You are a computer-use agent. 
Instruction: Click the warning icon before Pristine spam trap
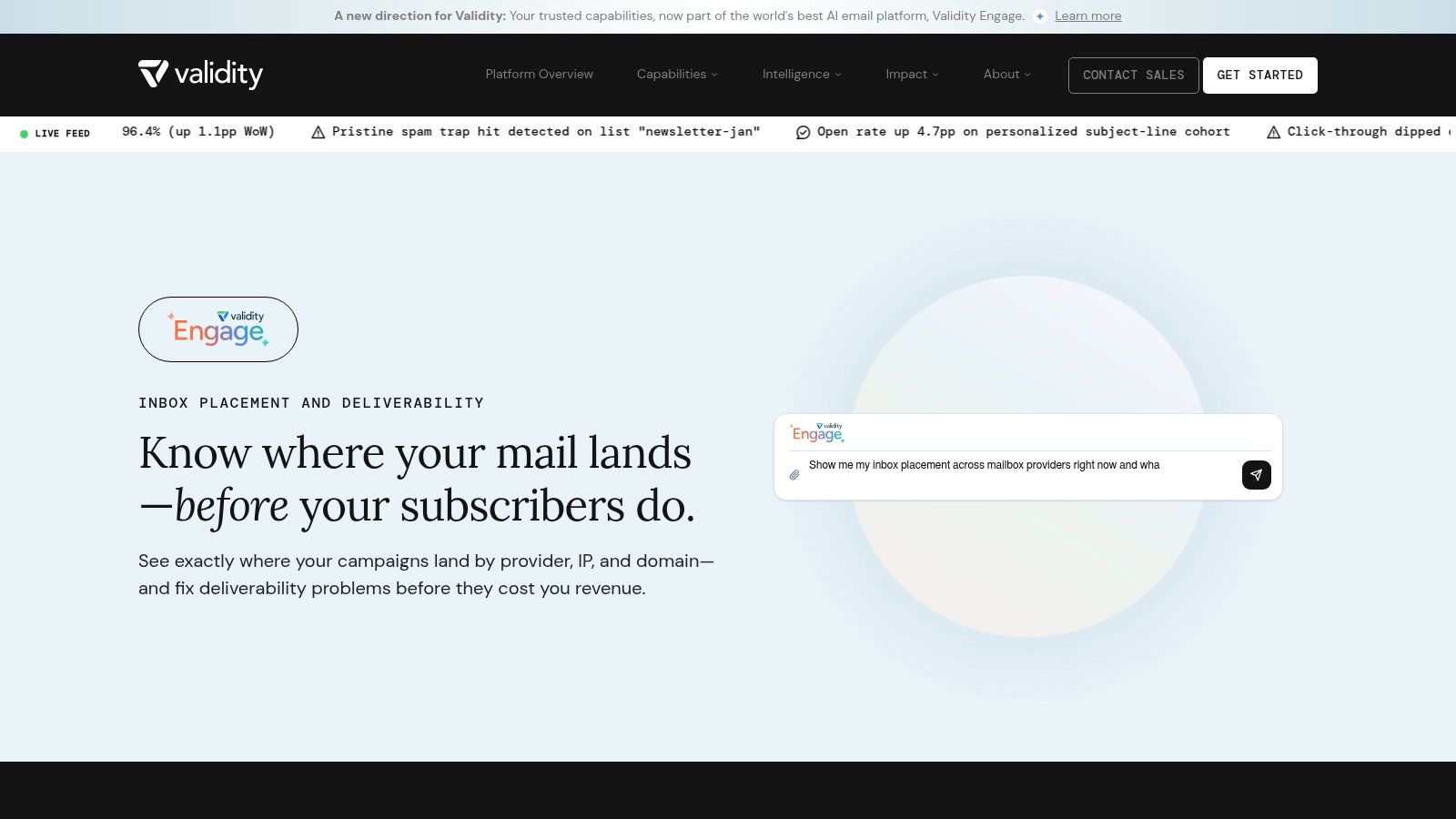(318, 133)
